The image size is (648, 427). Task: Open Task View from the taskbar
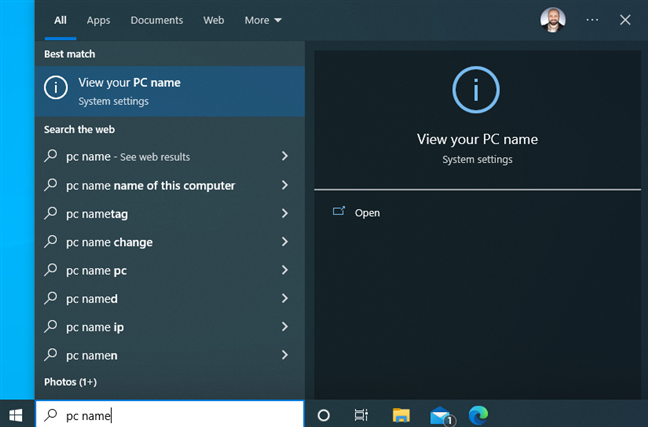point(361,414)
